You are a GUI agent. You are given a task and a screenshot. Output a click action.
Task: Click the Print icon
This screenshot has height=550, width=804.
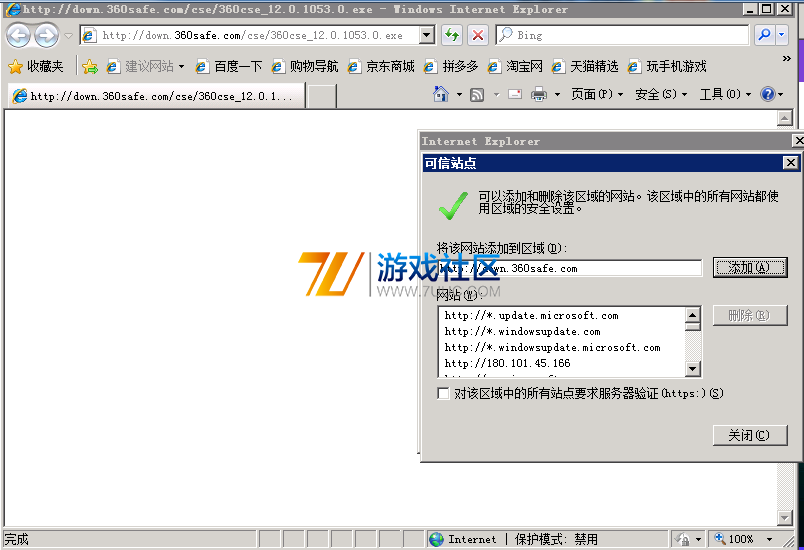tap(539, 94)
